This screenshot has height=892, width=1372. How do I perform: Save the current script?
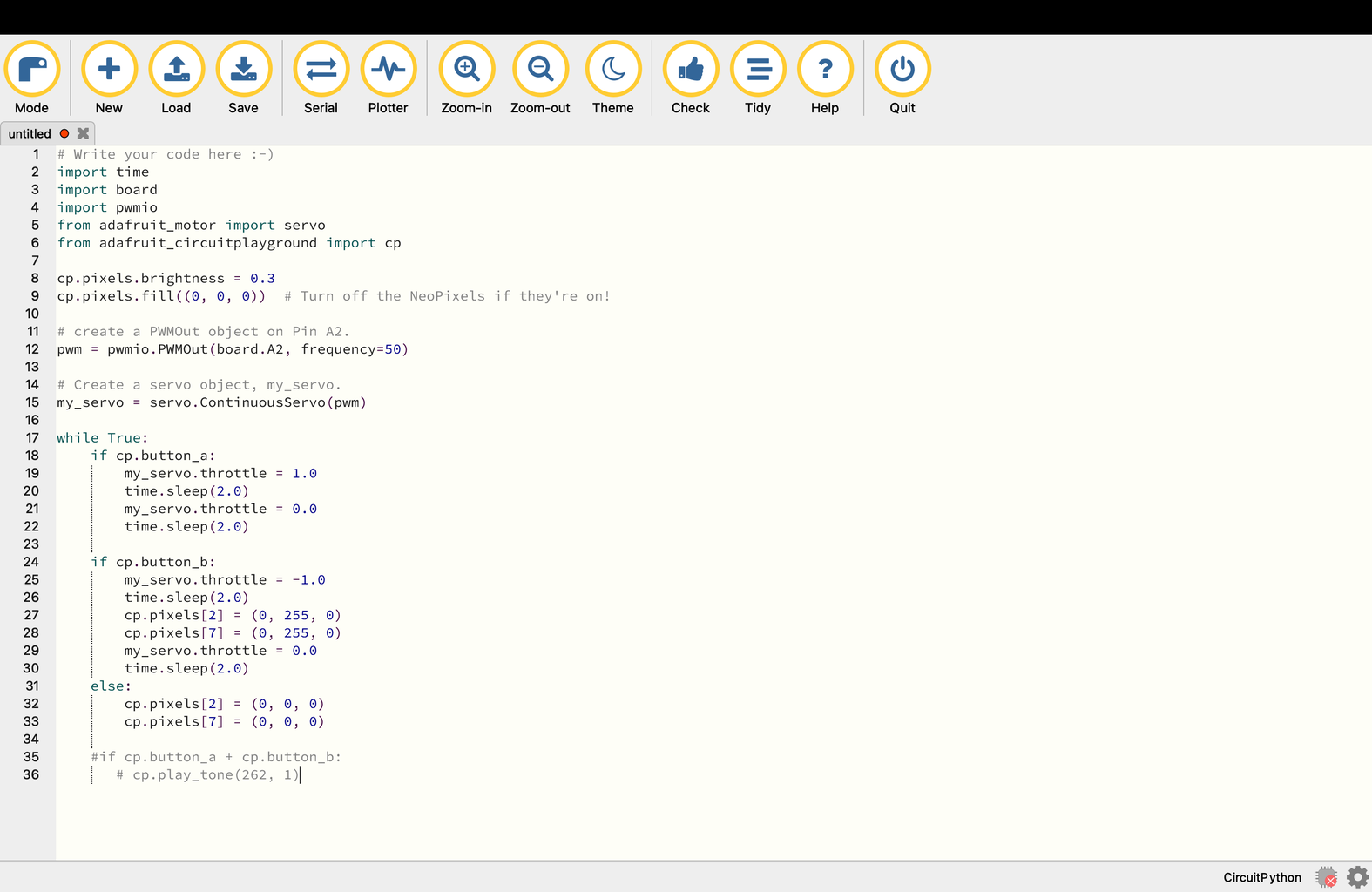243,70
